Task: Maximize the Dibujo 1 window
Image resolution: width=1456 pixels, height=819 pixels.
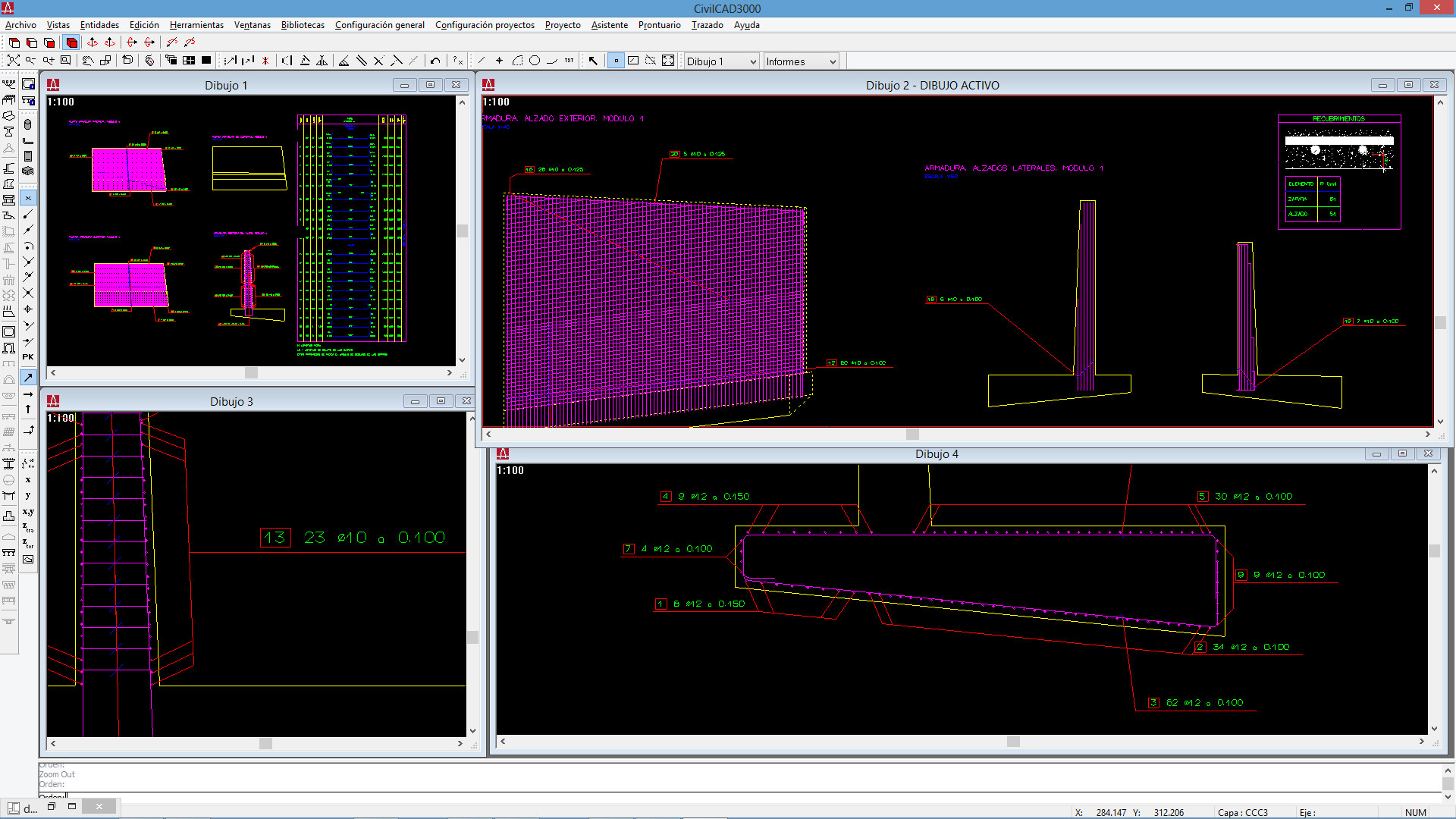Action: point(430,85)
